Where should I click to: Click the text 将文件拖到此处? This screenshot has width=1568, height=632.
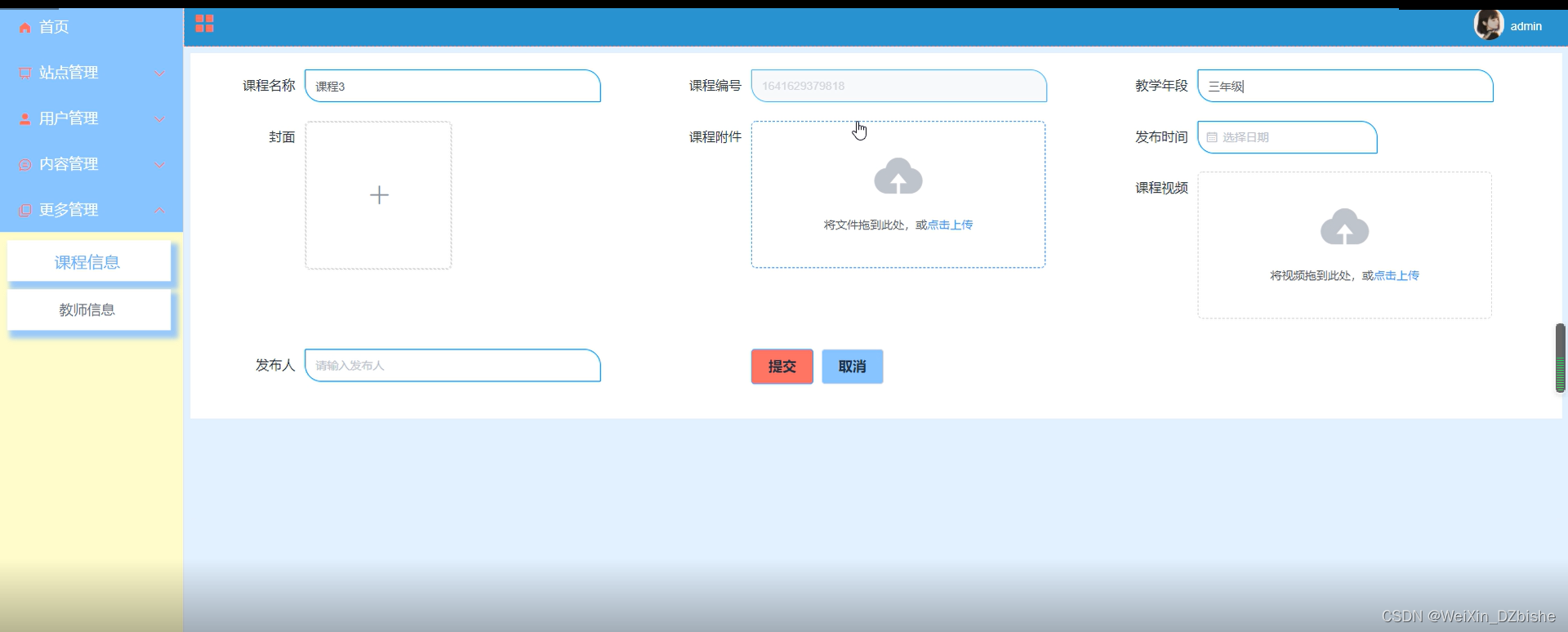[863, 225]
